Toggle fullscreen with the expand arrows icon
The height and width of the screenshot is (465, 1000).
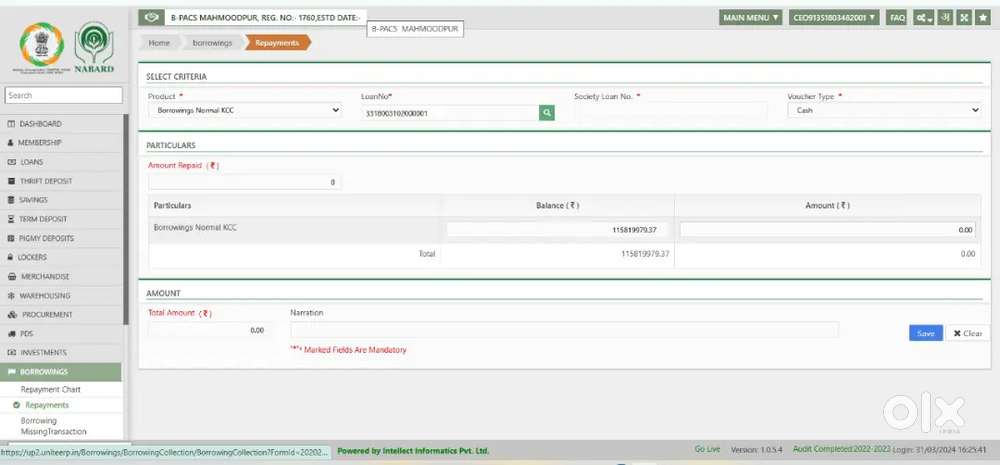click(964, 18)
